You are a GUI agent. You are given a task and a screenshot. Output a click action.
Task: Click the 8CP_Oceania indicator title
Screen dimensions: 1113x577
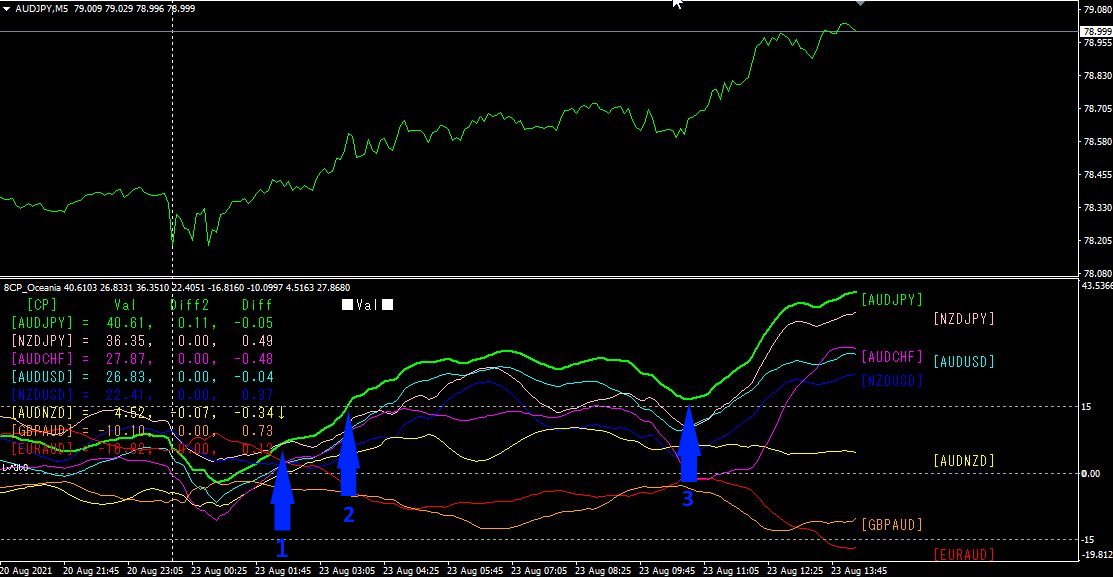(33, 287)
